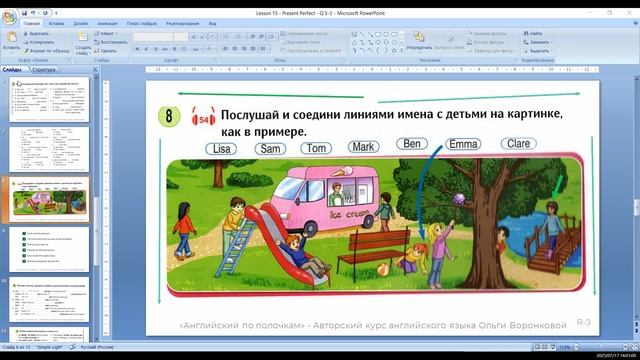
Task: Open the font size combo box
Action: (180, 37)
